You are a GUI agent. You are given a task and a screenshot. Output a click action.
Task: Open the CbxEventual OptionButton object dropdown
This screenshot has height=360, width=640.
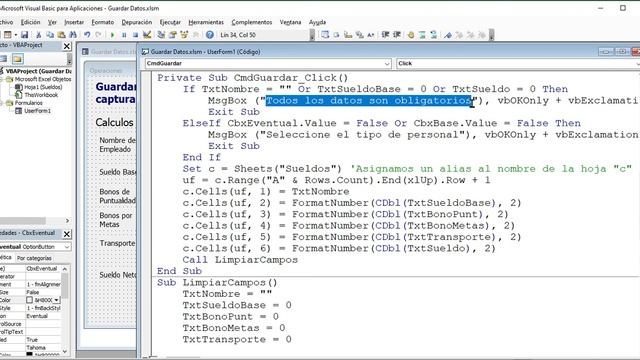pos(67,247)
